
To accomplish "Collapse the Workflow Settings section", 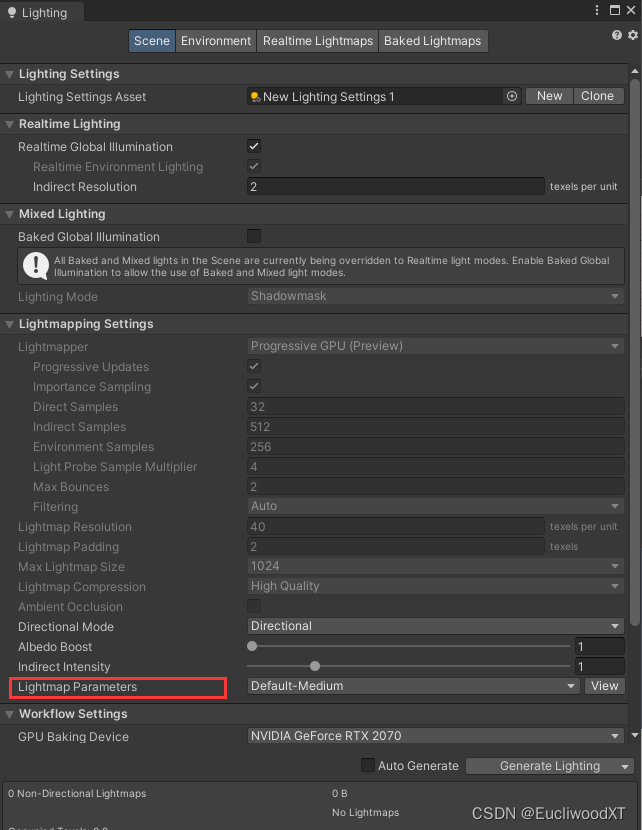I will click(x=9, y=715).
